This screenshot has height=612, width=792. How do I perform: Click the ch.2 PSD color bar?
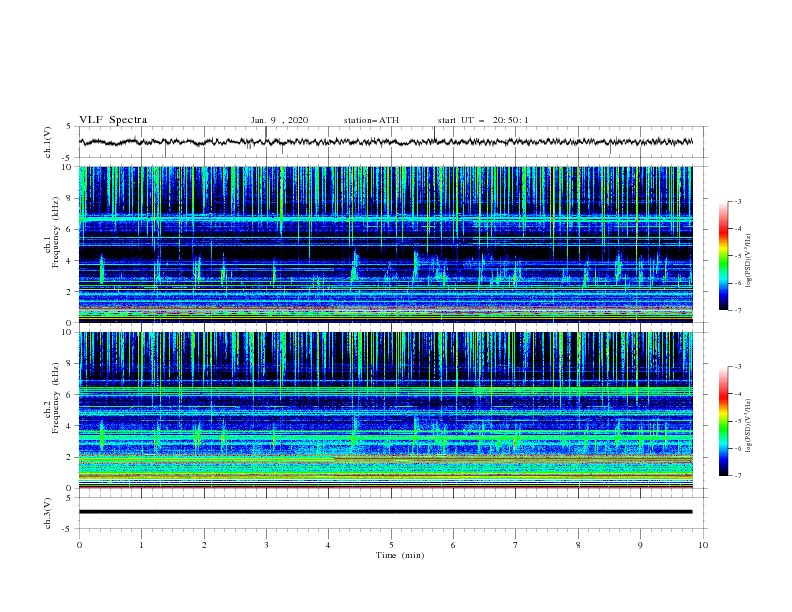(724, 421)
